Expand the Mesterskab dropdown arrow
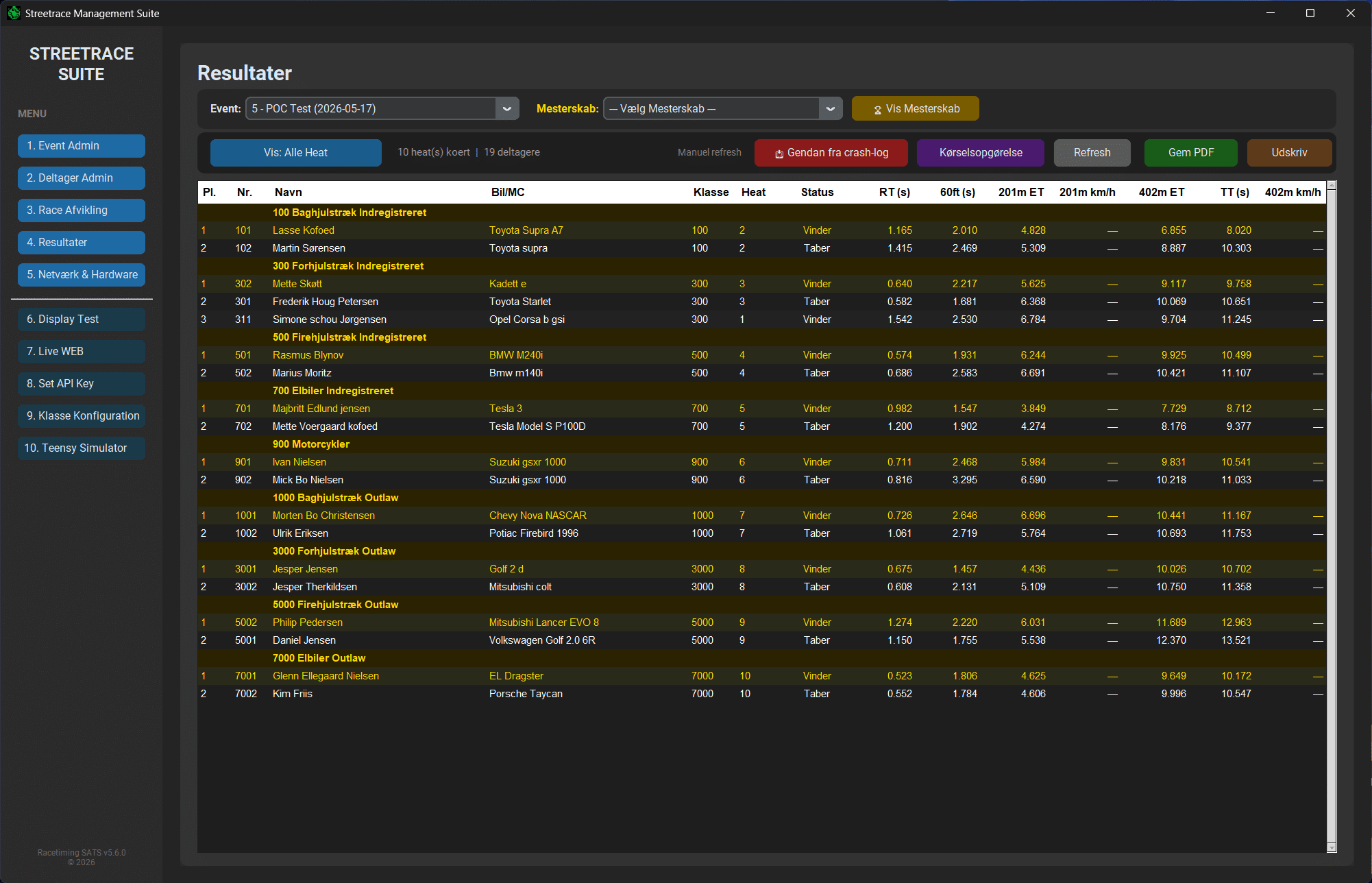 click(x=831, y=108)
